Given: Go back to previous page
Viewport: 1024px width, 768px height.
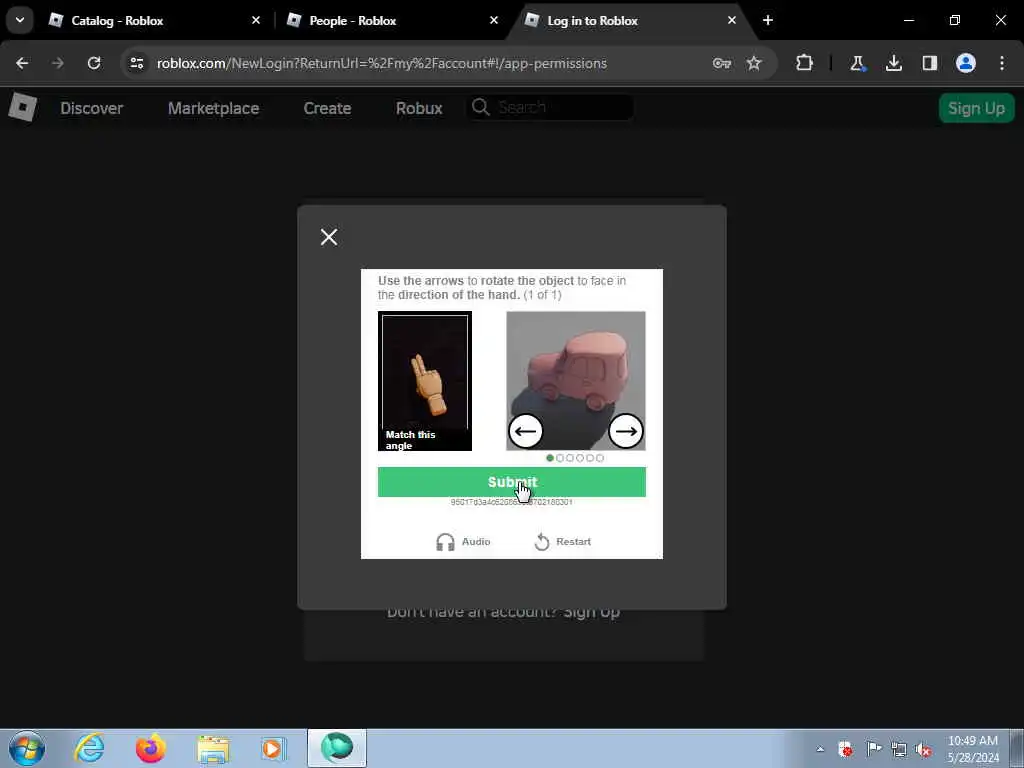Looking at the screenshot, I should tap(22, 63).
